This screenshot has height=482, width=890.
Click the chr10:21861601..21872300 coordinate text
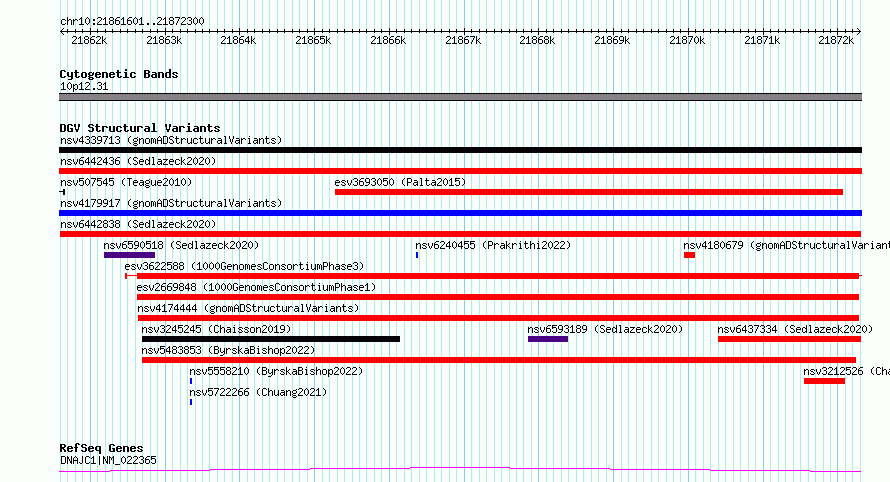pos(132,21)
